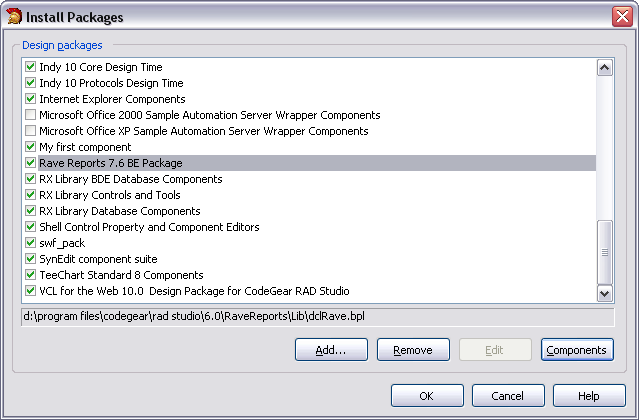Enable Microsoft Office 2000 Sample Automation components
Screen dimensions: 639x420
(30, 115)
